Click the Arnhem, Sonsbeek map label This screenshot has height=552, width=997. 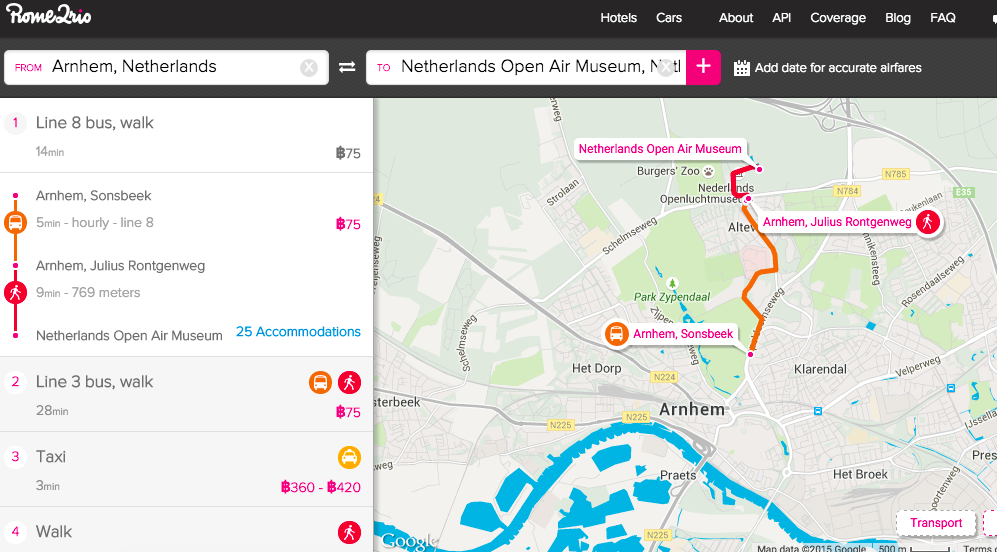(683, 334)
